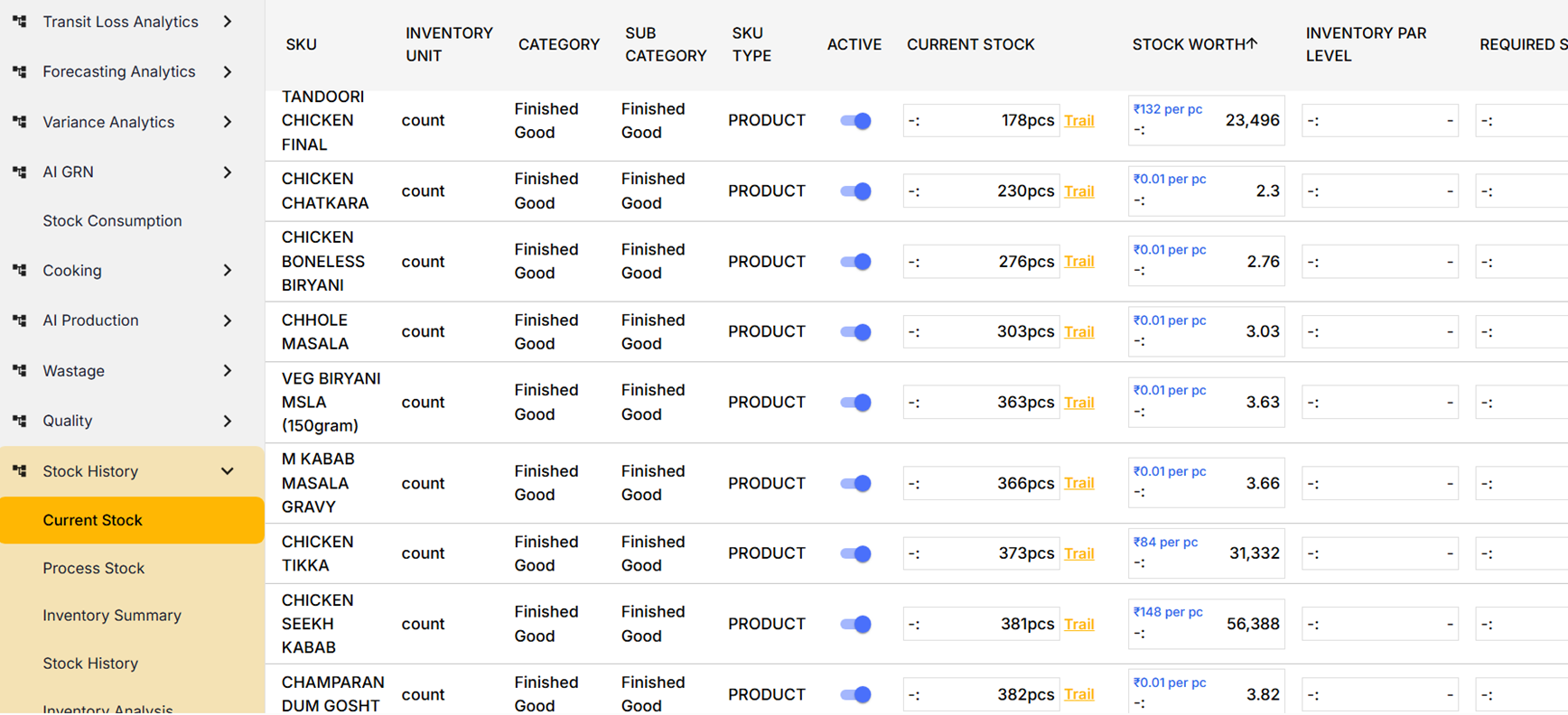Click the Transit Loss Analytics sidebar icon
The image size is (1568, 715).
tap(19, 22)
